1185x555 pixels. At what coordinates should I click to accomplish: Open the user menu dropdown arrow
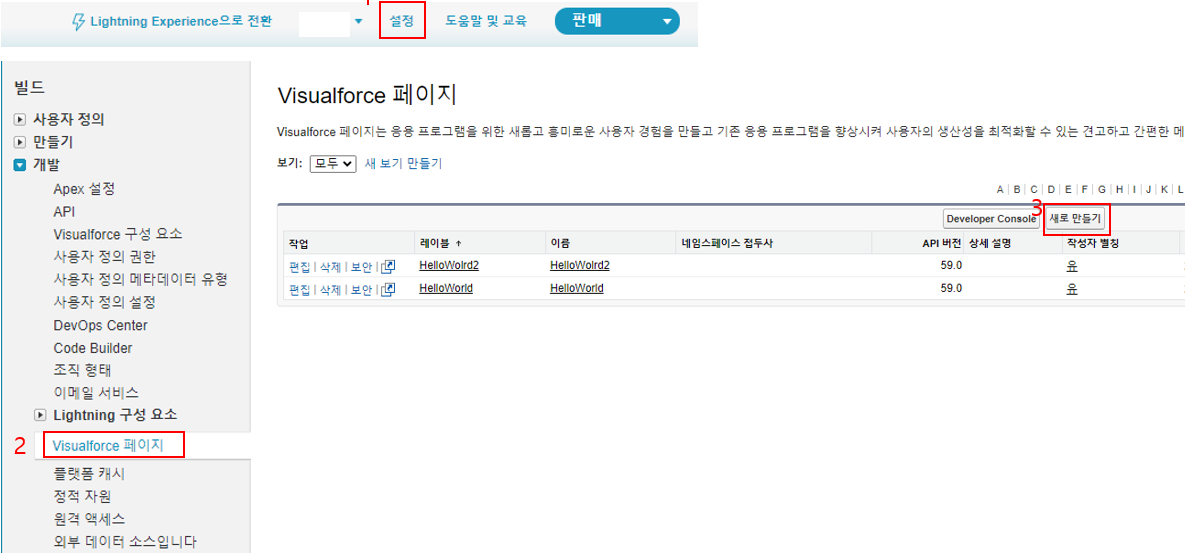click(359, 21)
